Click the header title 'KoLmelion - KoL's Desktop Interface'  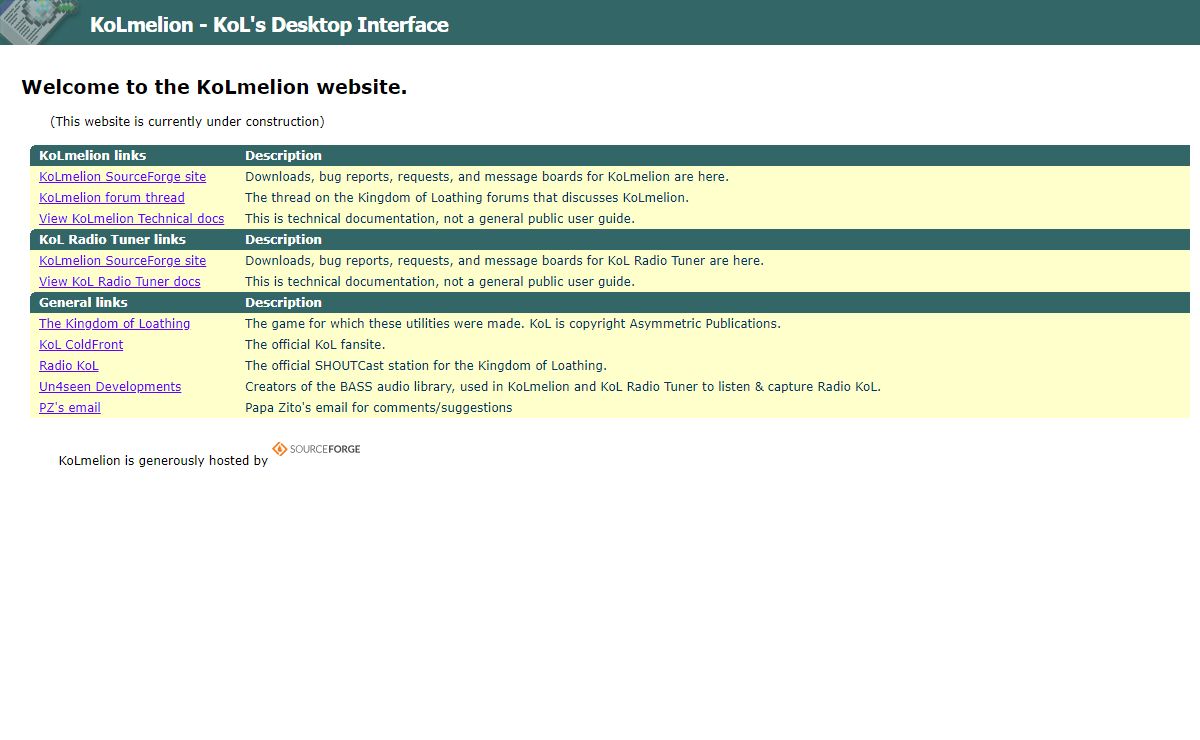[x=269, y=25]
